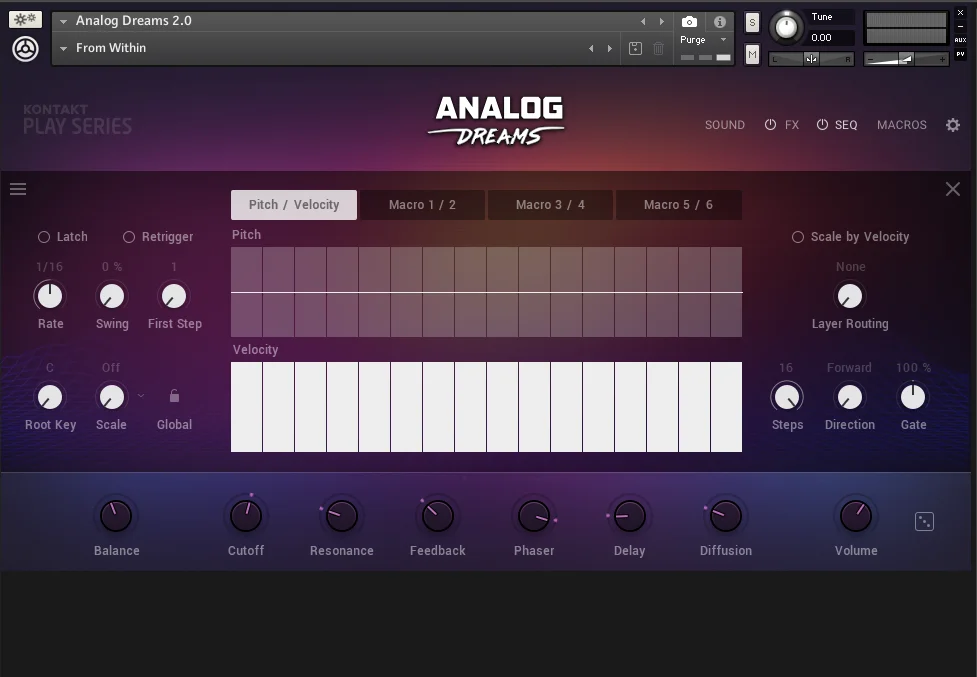Open the MACROS page
This screenshot has height=677, width=977.
coord(902,125)
